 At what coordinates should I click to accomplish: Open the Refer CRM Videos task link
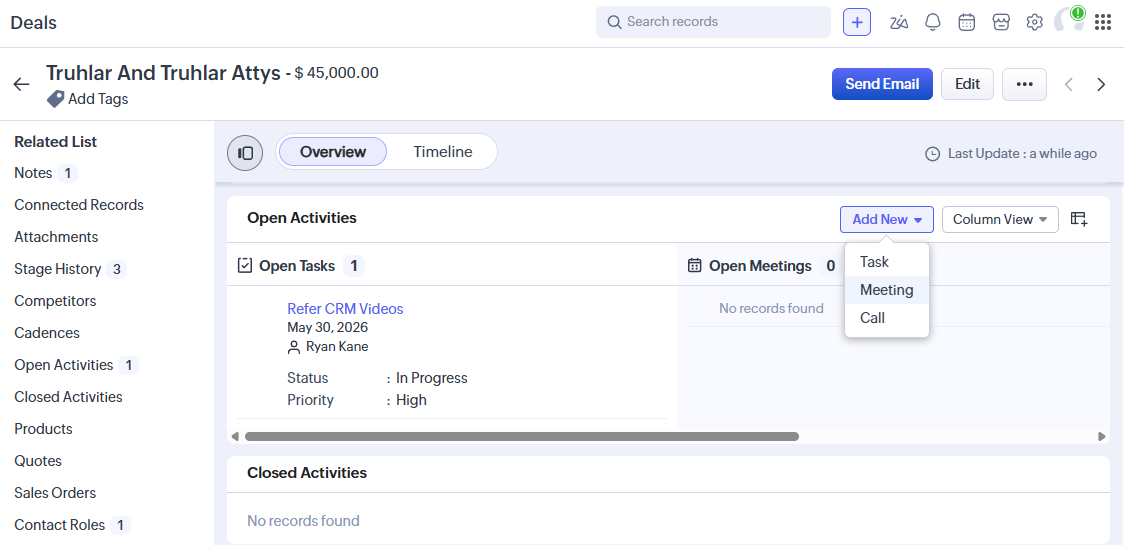point(346,308)
